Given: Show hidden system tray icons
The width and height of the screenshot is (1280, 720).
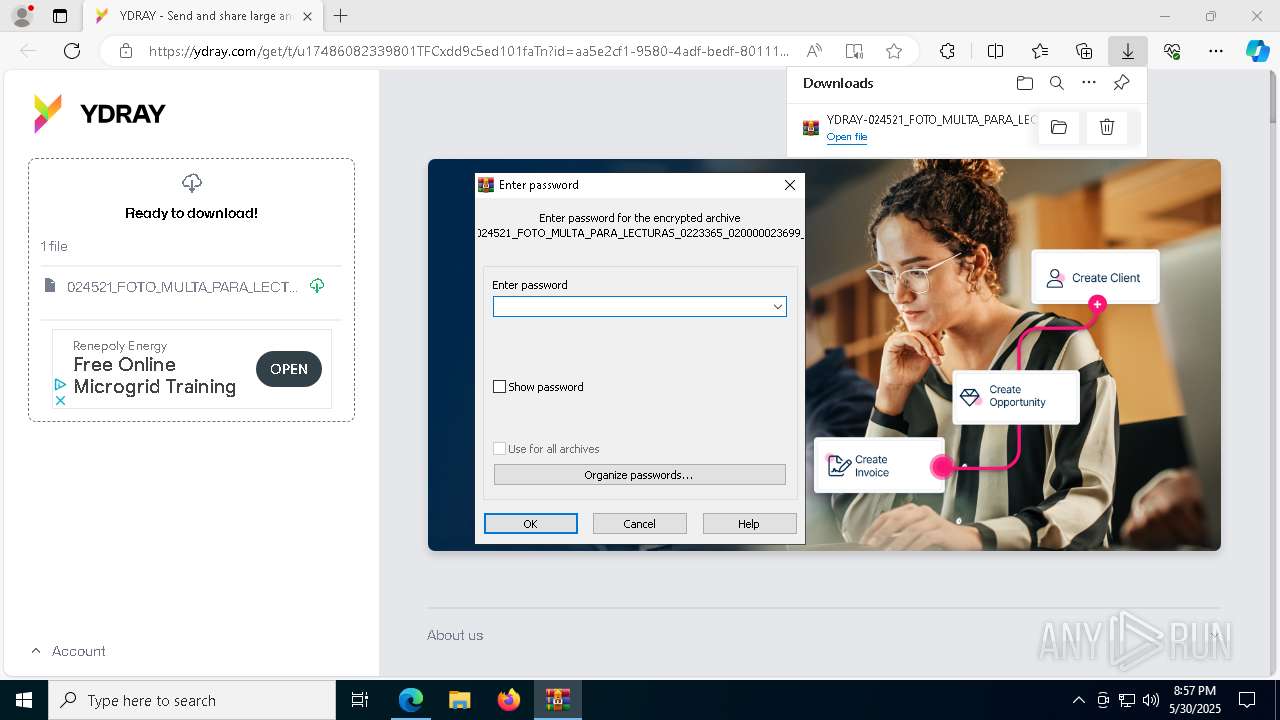Looking at the screenshot, I should (x=1078, y=700).
